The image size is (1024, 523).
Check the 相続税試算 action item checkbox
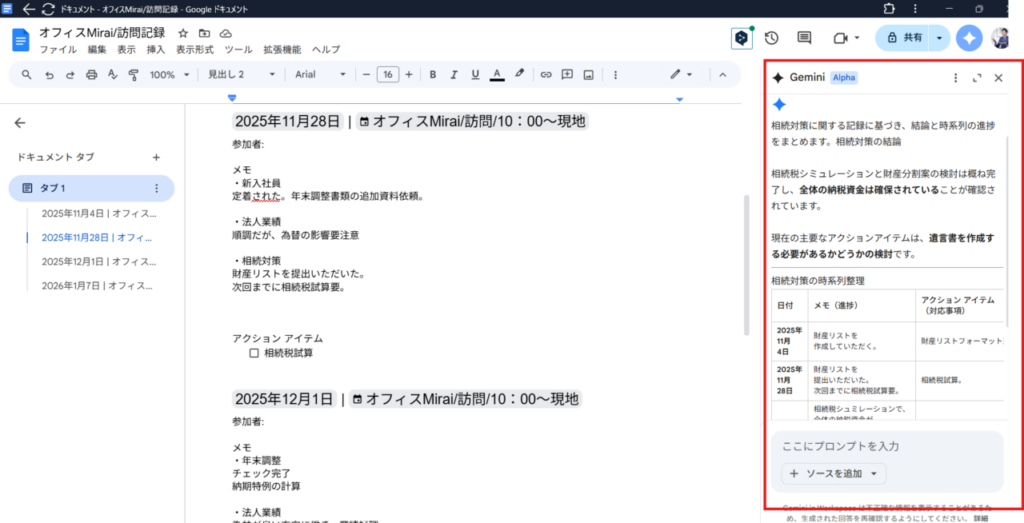(x=254, y=353)
